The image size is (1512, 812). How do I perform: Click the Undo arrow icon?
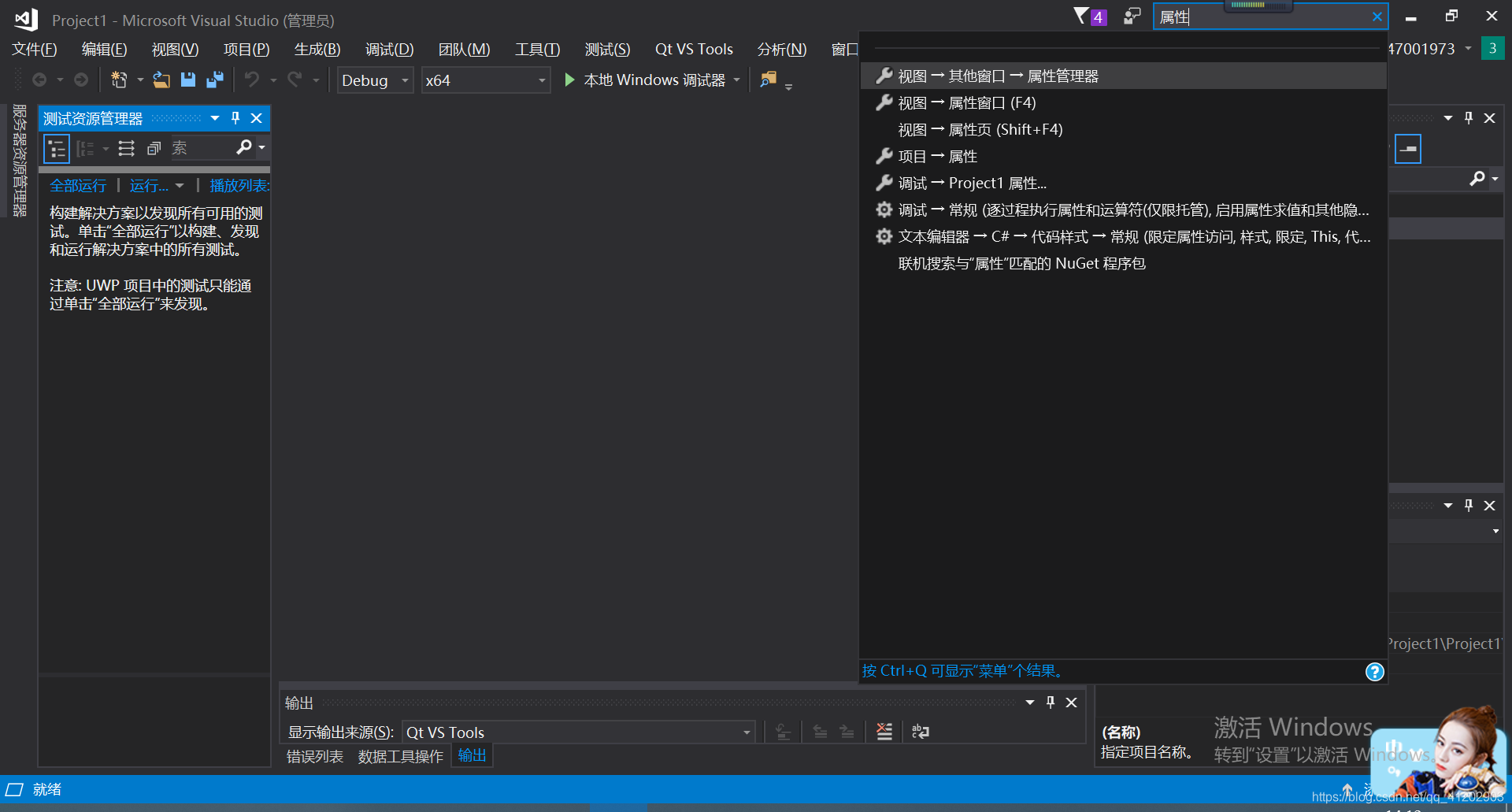point(252,80)
